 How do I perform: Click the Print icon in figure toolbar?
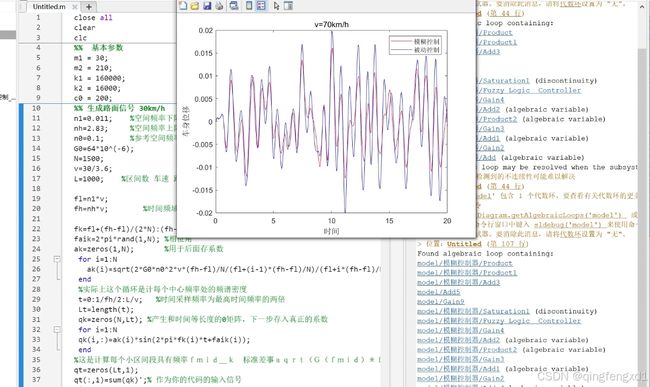(x=219, y=5)
